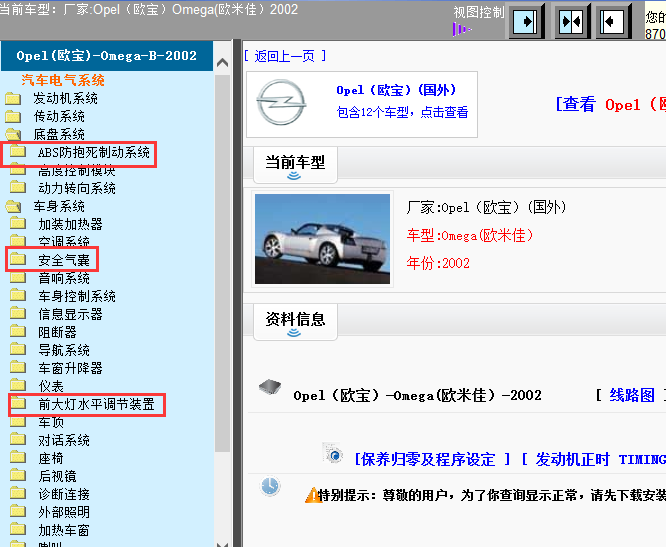Click the 安全气囊 folder icon

18,259
